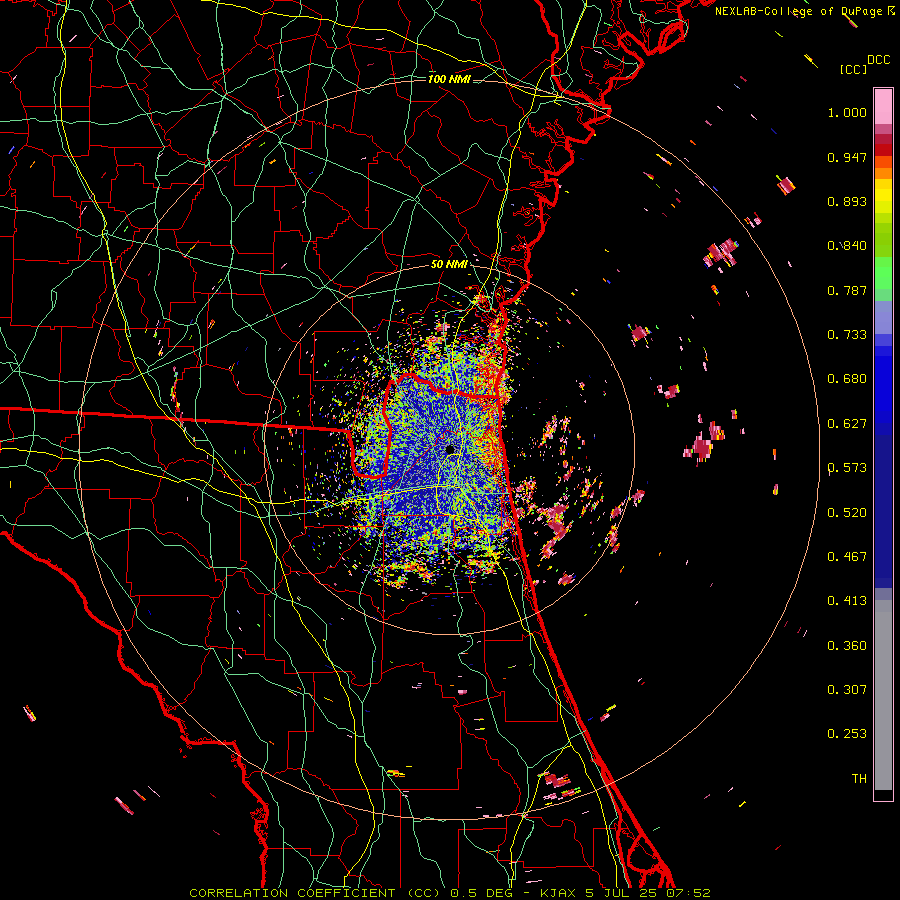Screen dimensions: 900x900
Task: Click the 100 NMI range ring label
Action: click(x=449, y=79)
